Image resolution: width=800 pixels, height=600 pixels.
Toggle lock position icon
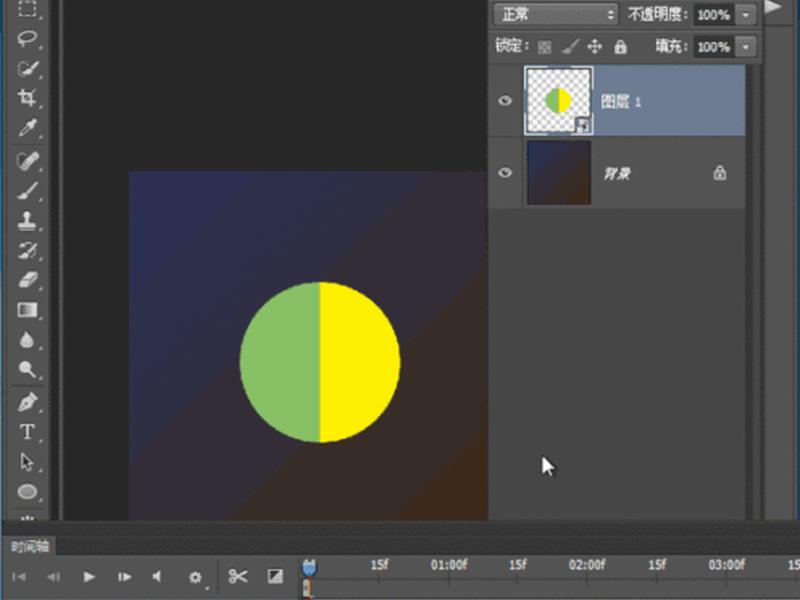click(594, 47)
